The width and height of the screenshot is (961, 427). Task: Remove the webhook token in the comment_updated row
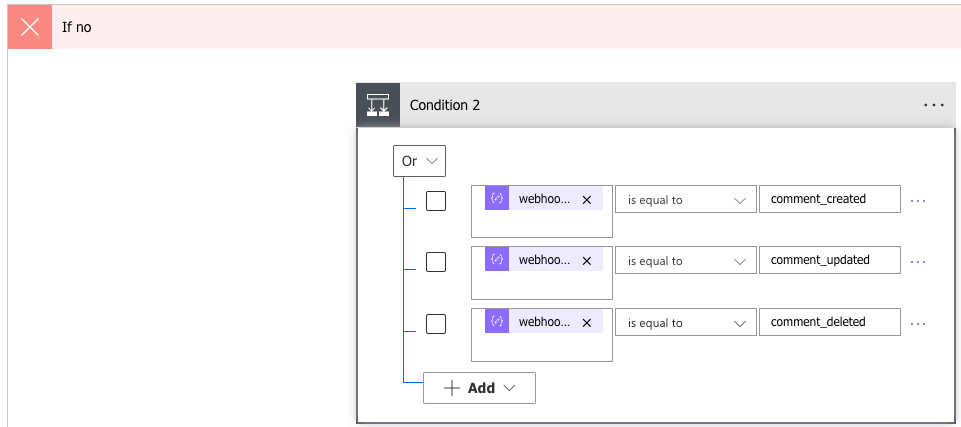coord(587,260)
